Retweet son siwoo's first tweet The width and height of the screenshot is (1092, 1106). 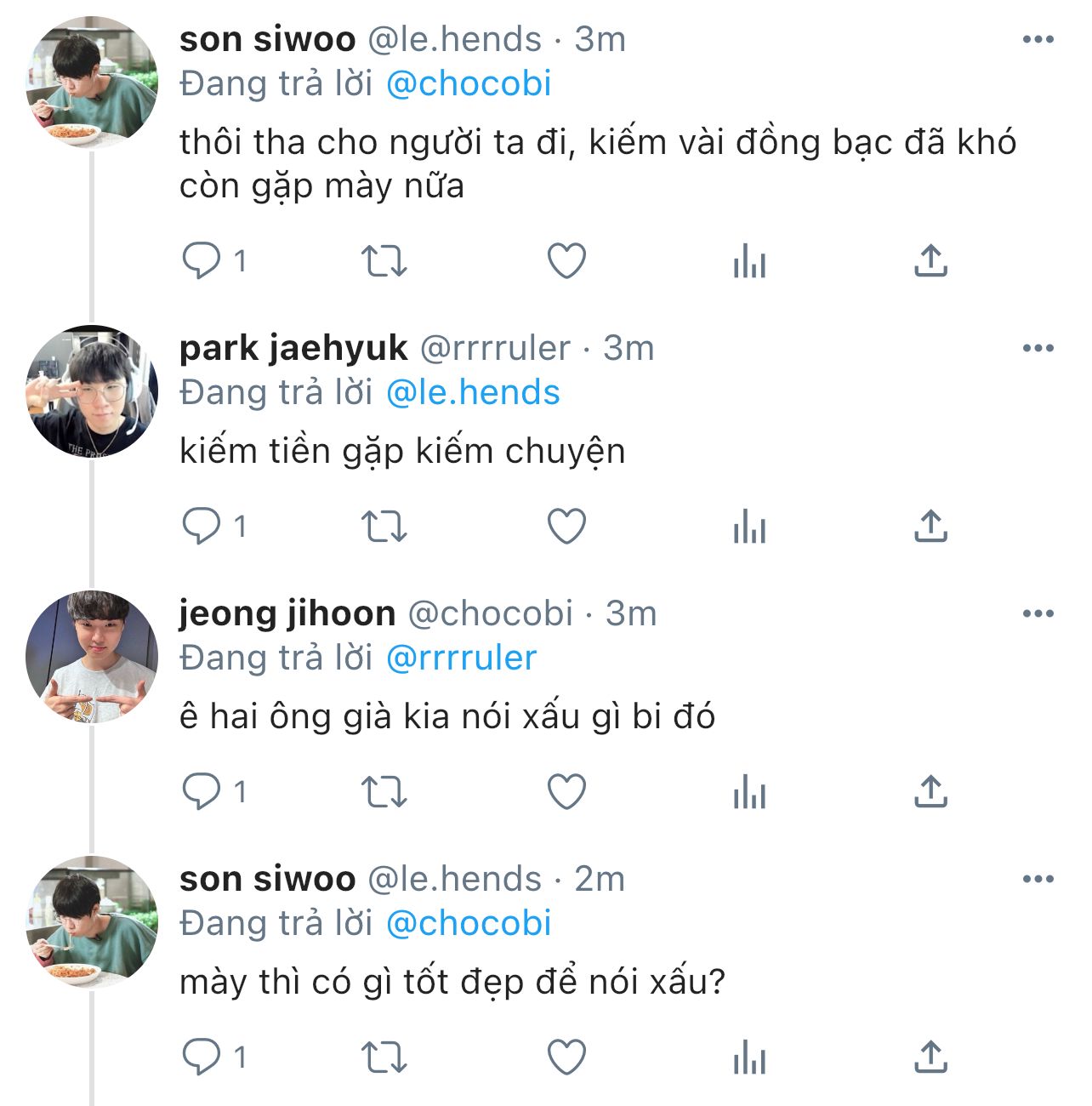(384, 261)
